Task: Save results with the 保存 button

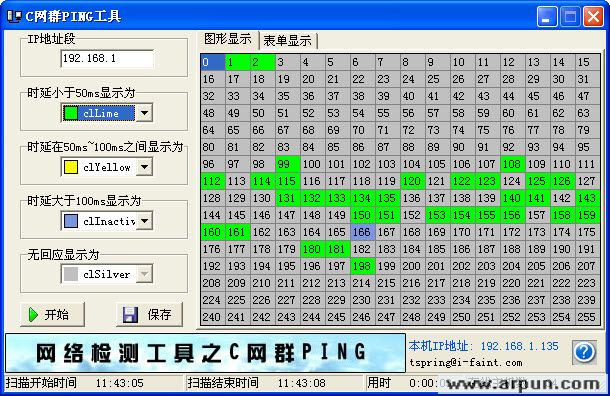Action: [x=149, y=314]
